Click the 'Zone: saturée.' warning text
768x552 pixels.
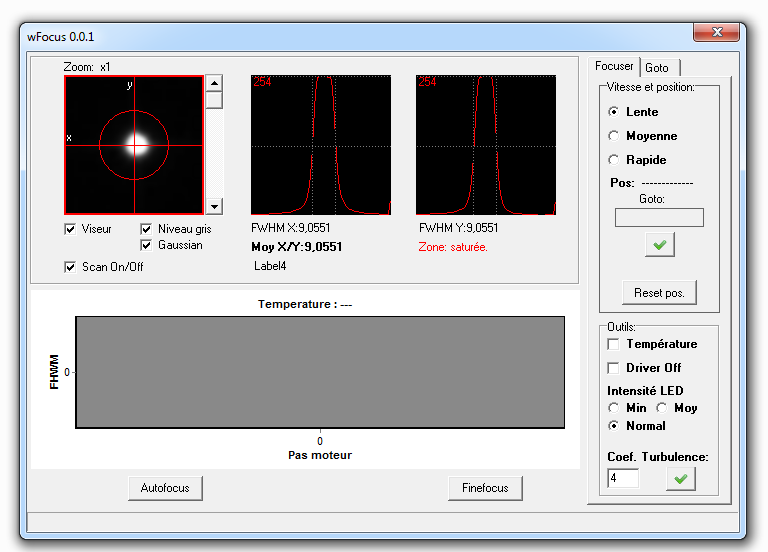[453, 247]
